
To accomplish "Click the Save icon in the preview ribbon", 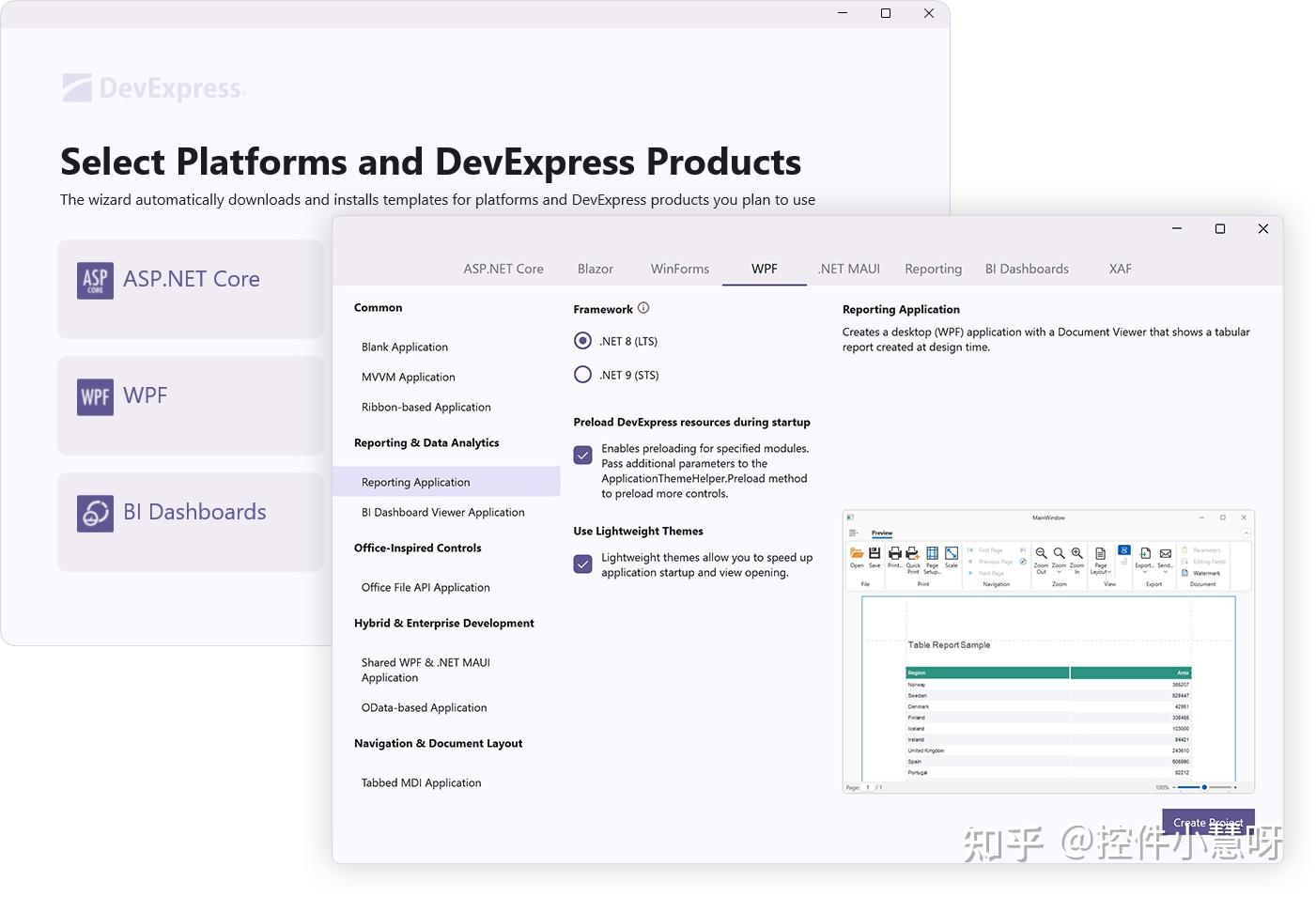I will (x=874, y=553).
